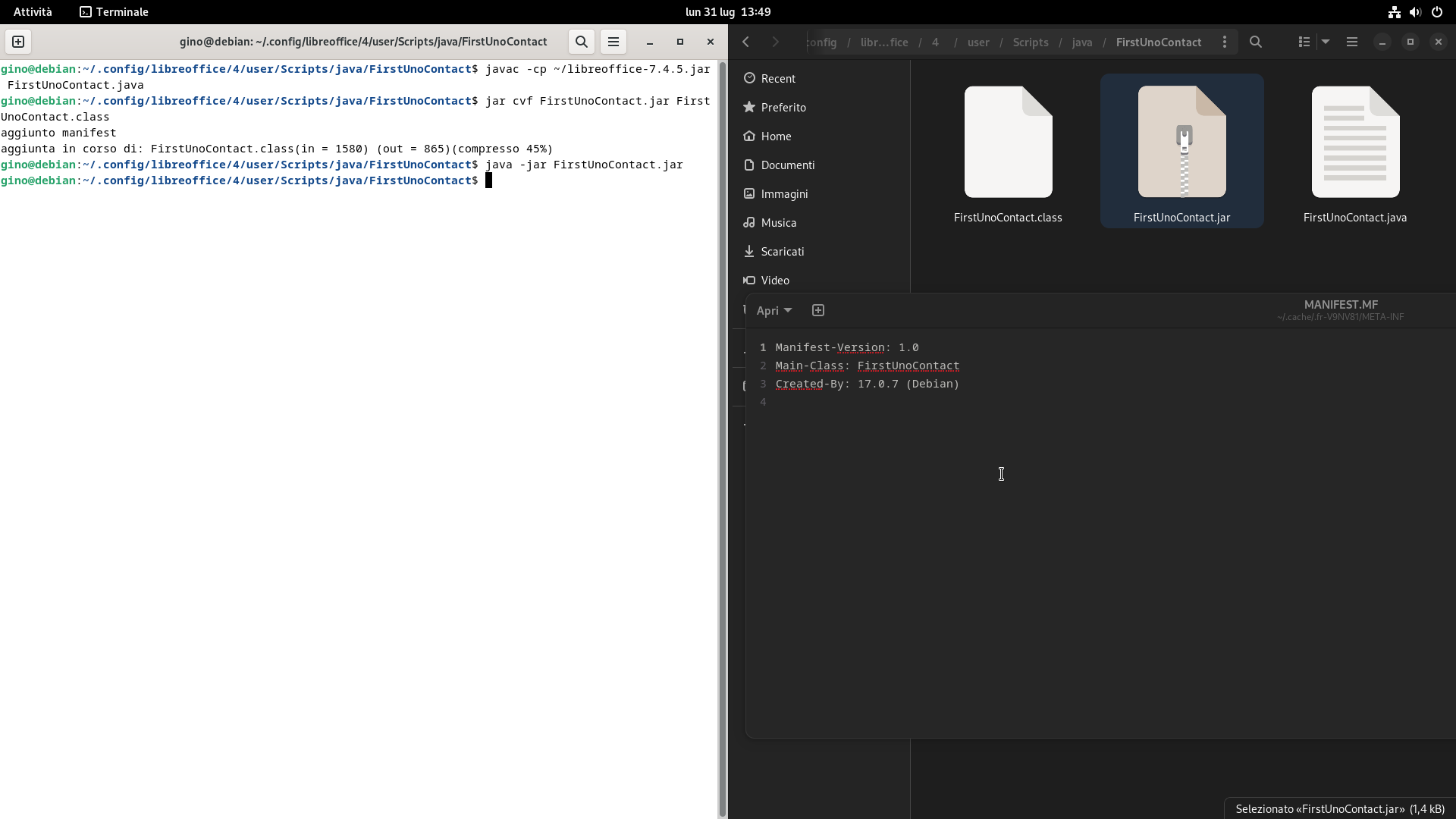Viewport: 1456px width, 819px height.
Task: Click 'aggiunto manifest' output in the terminal
Action: point(58,133)
